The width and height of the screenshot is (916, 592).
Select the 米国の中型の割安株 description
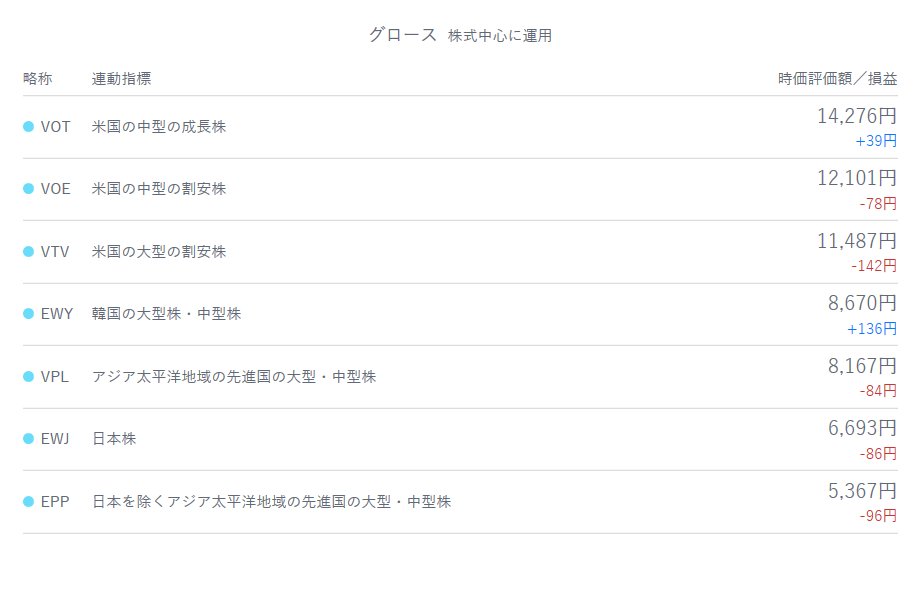pyautogui.click(x=158, y=189)
